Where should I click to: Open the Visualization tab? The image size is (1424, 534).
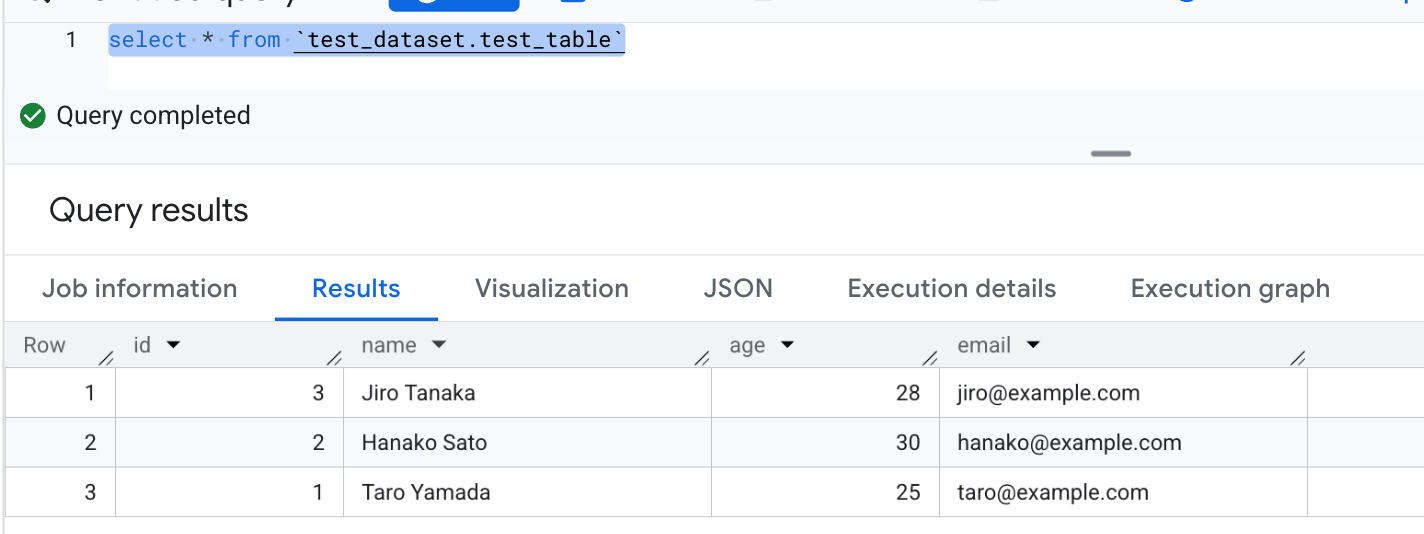point(551,289)
